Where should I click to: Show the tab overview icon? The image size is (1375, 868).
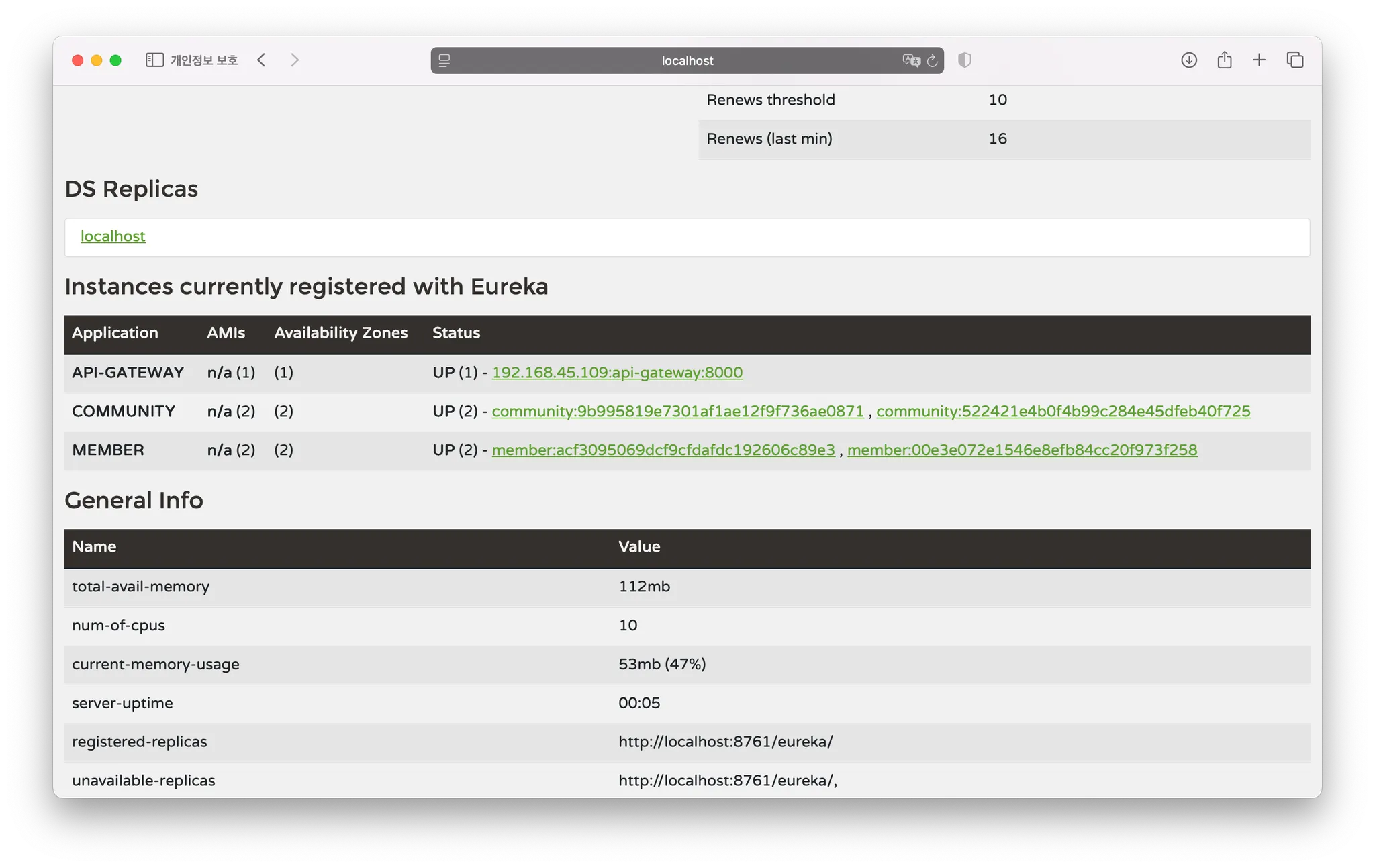coord(1295,60)
